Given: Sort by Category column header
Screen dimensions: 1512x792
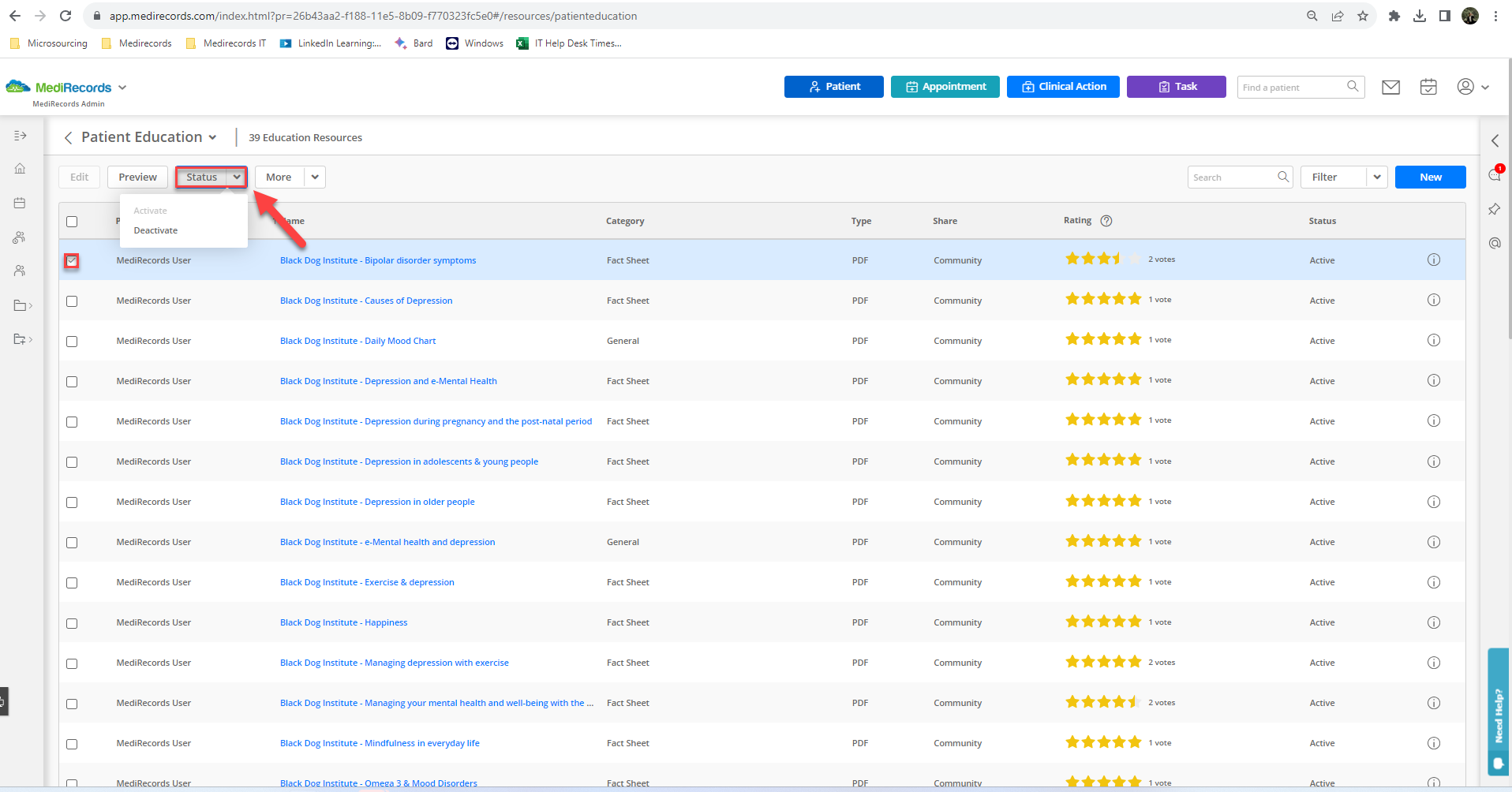Looking at the screenshot, I should pos(625,221).
